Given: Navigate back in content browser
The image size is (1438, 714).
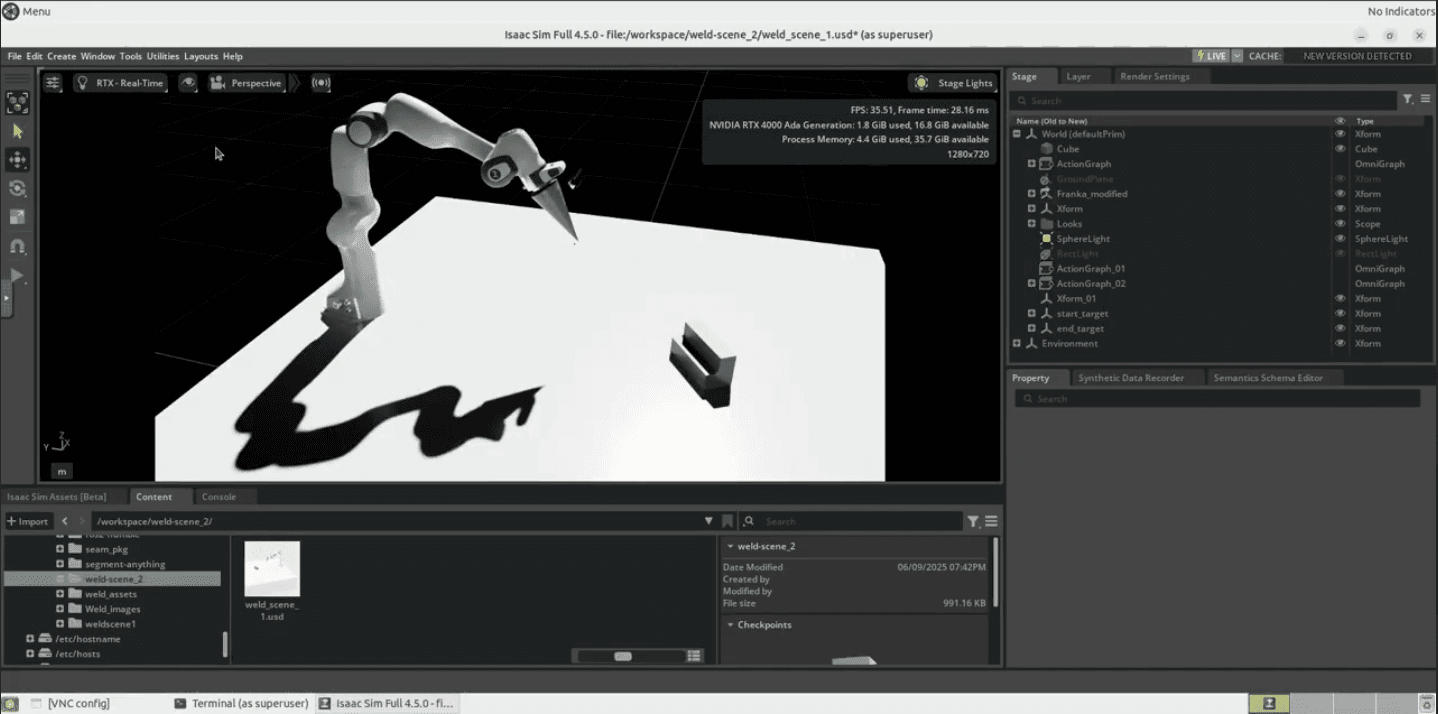Looking at the screenshot, I should coord(65,521).
